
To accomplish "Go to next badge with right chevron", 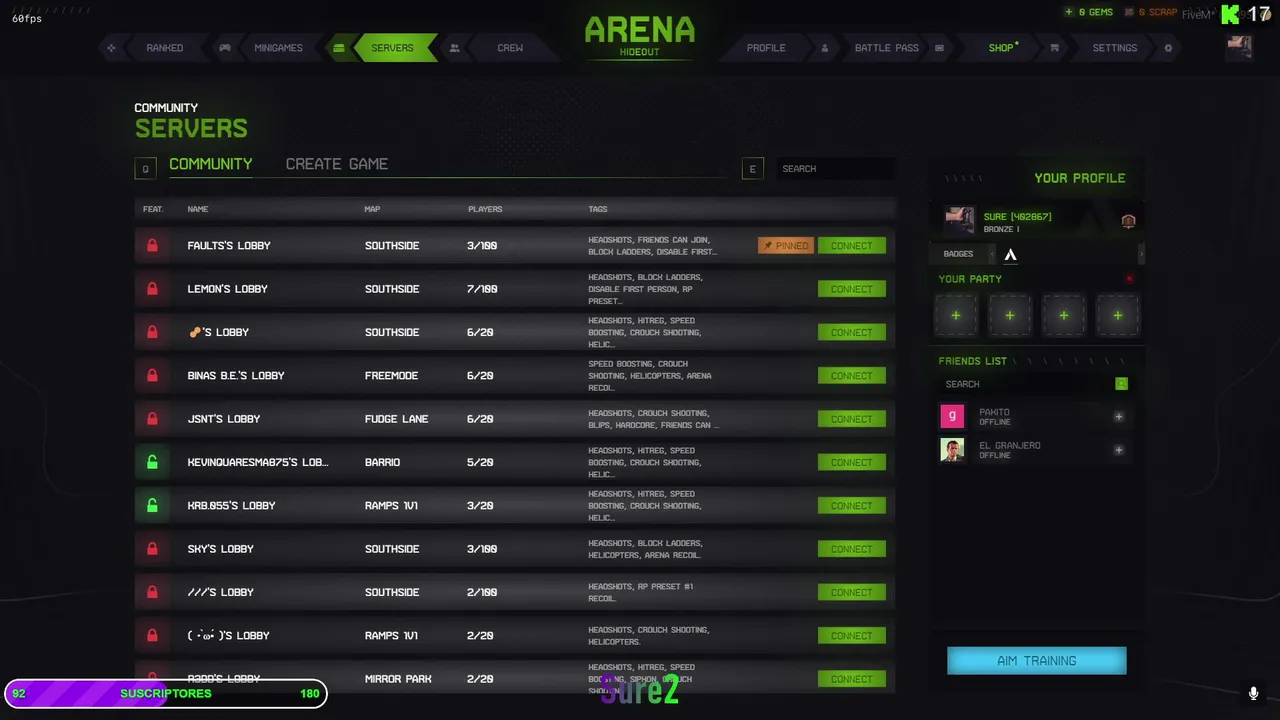I will pyautogui.click(x=1141, y=254).
